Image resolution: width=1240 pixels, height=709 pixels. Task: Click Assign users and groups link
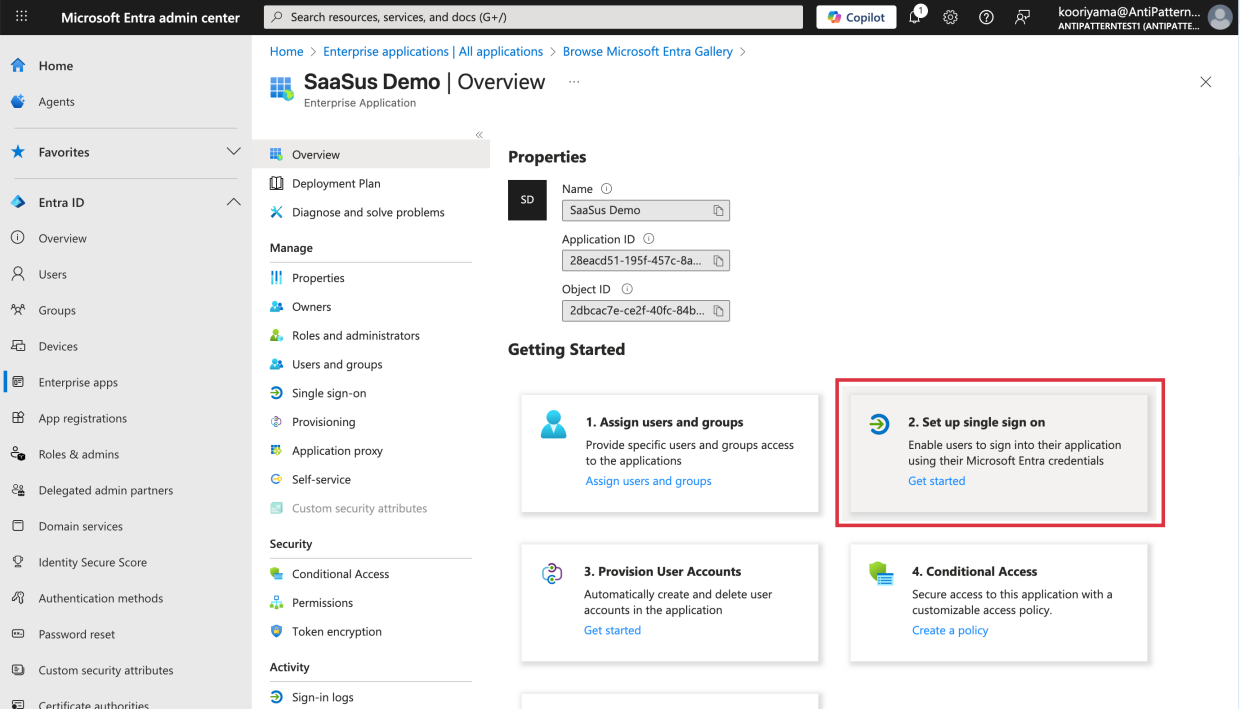tap(648, 481)
